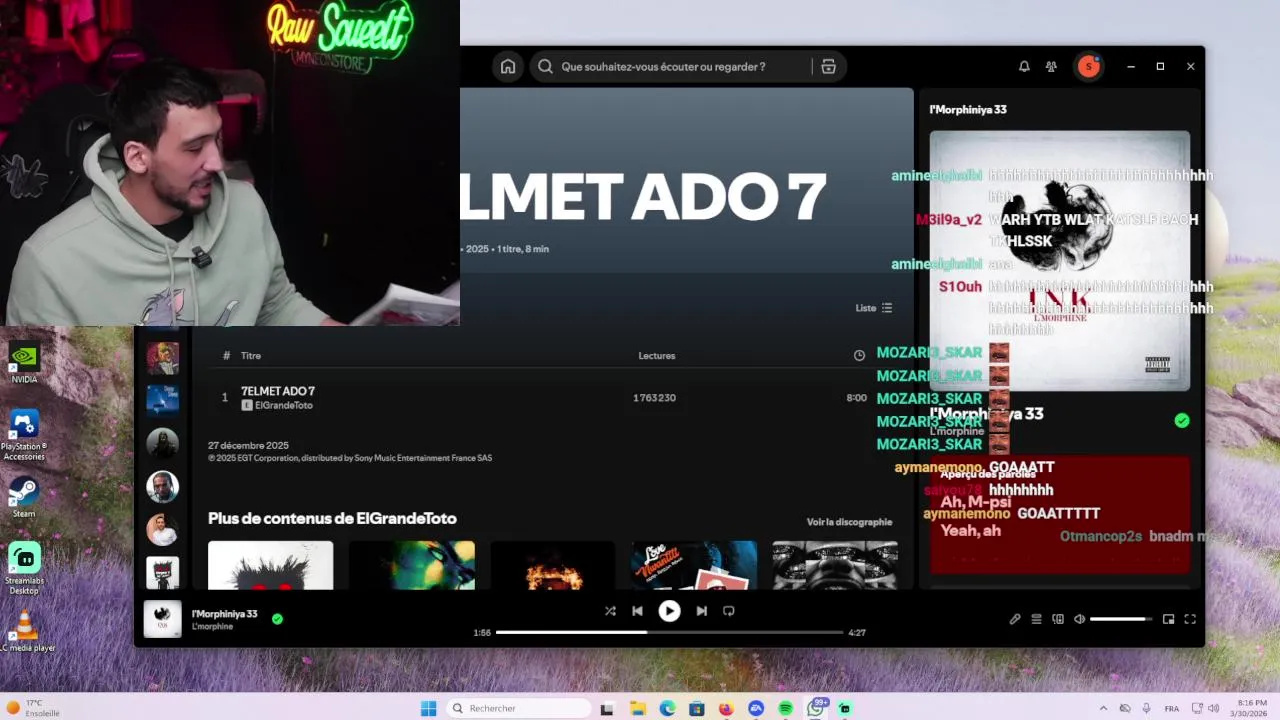Viewport: 1280px width, 720px height.
Task: Click the play button in the player
Action: (x=669, y=611)
